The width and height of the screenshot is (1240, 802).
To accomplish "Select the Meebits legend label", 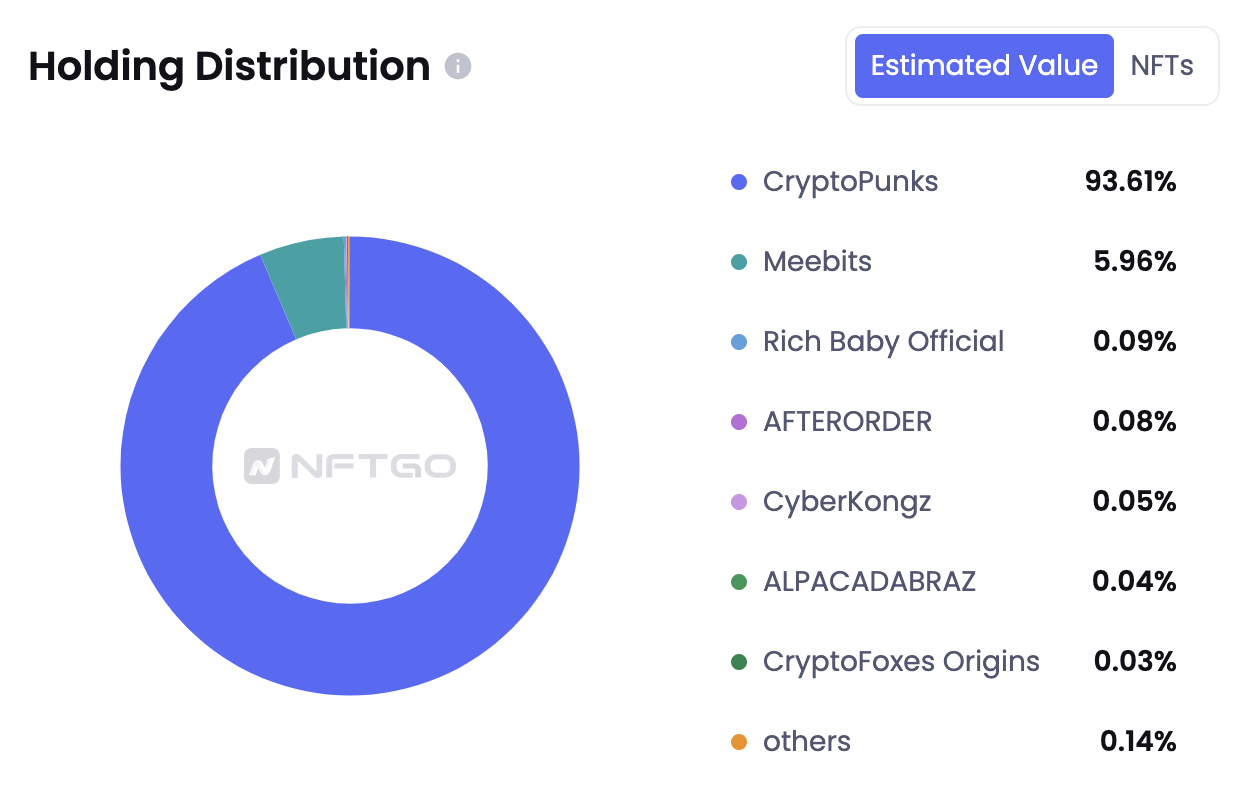I will coord(817,262).
